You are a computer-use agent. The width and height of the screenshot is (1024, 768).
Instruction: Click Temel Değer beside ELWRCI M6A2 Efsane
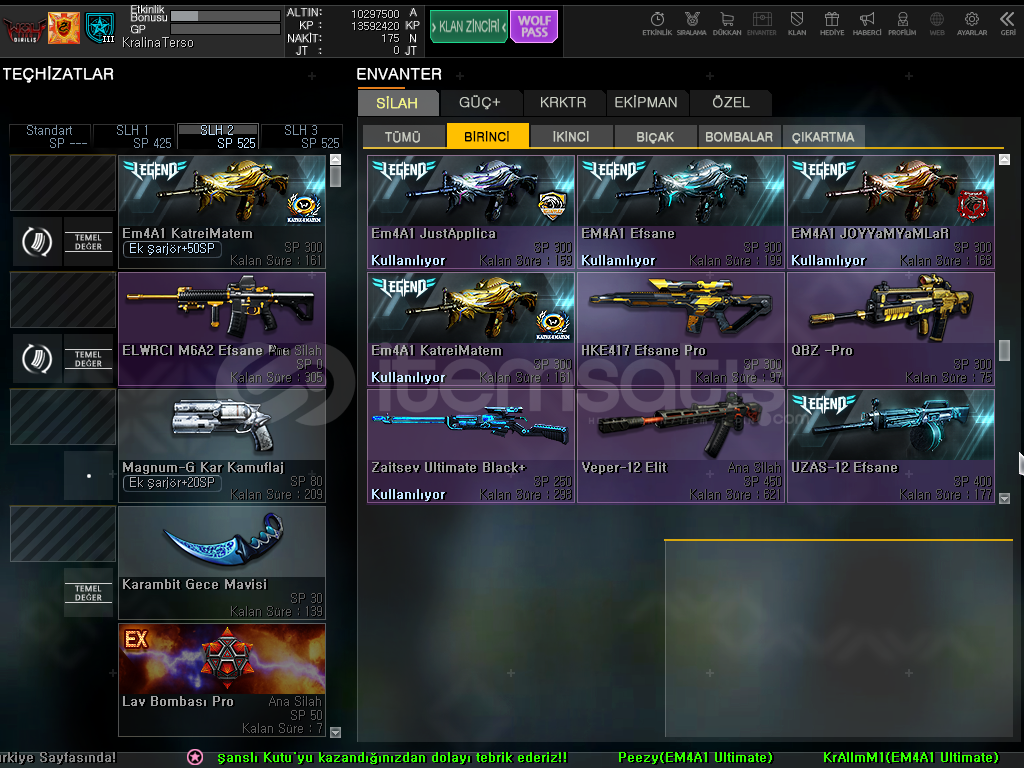(88, 359)
